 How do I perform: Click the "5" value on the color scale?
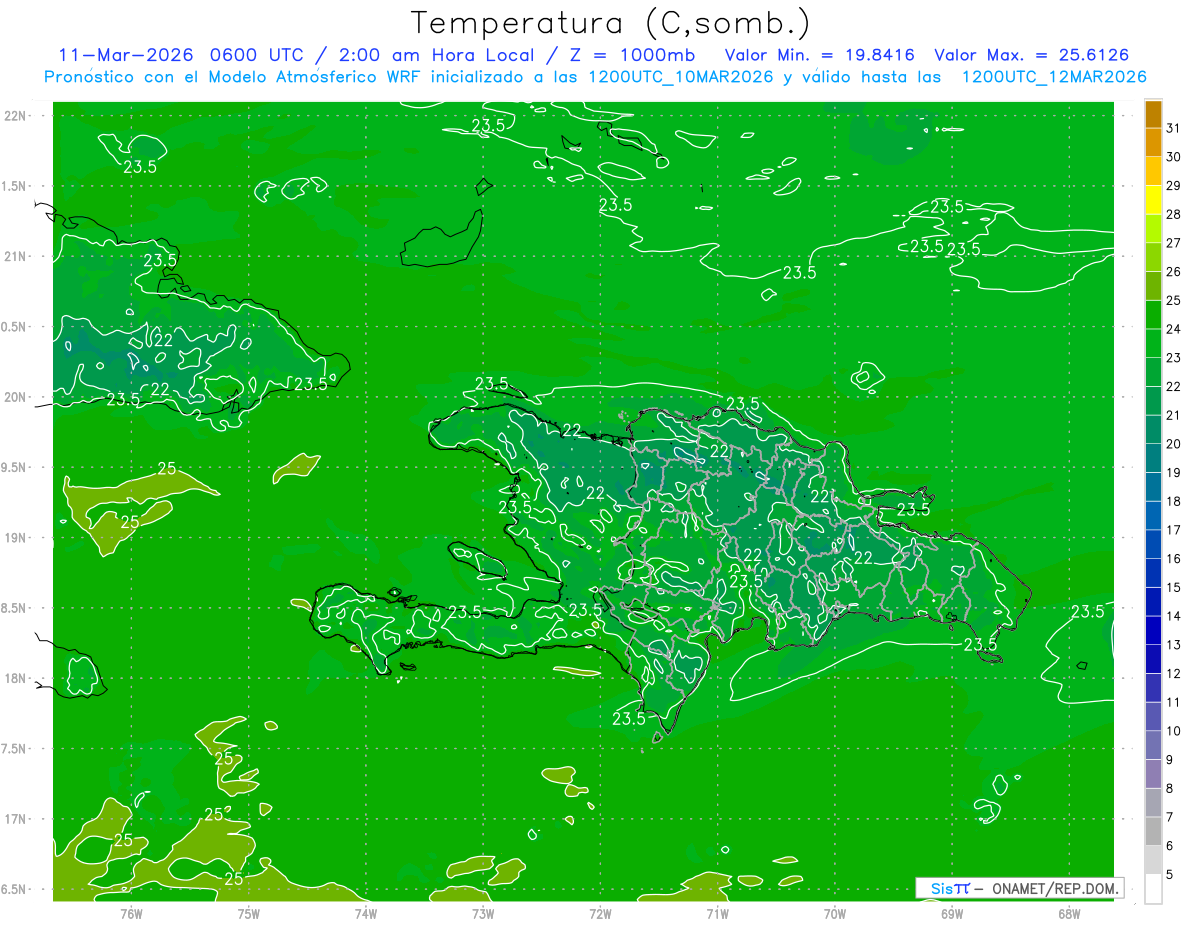[x=1170, y=875]
